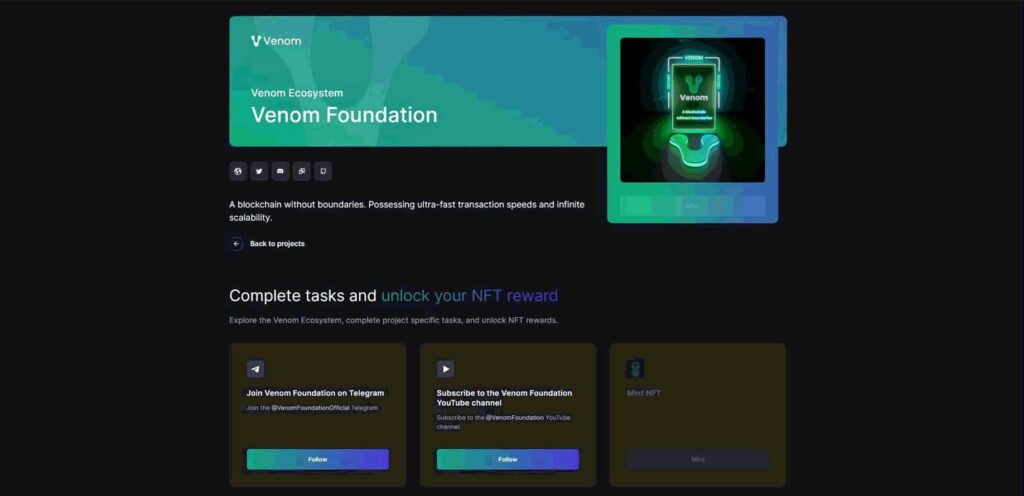
Task: Click the Mint NFT card icon
Action: (x=635, y=369)
